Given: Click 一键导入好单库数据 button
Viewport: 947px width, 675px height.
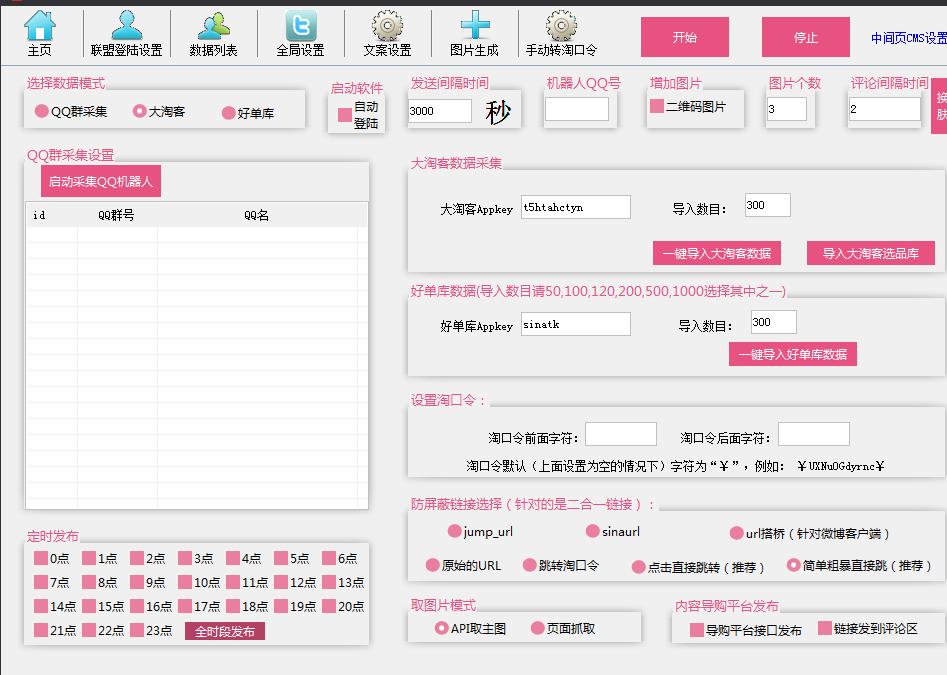Looking at the screenshot, I should pyautogui.click(x=793, y=354).
